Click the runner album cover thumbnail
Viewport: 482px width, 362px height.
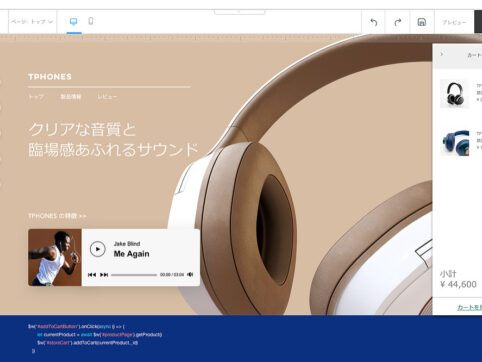click(x=55, y=257)
